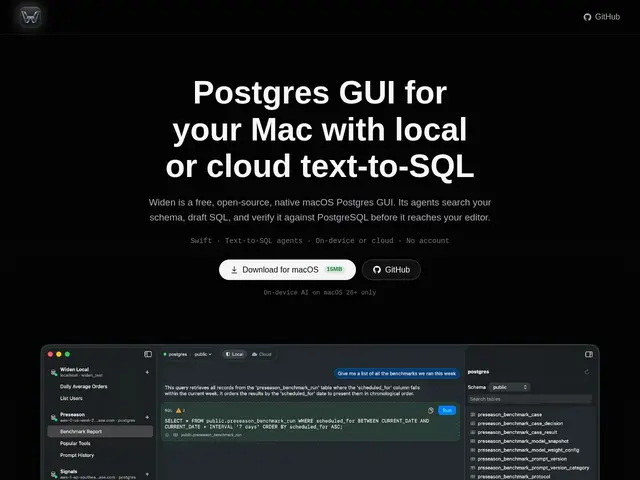
Task: Add a query under Preseason with plus
Action: pos(147,417)
